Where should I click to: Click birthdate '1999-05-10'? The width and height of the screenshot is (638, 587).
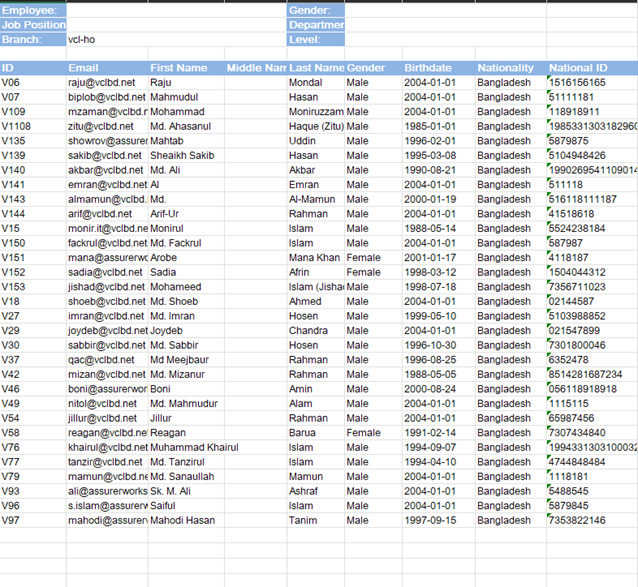pos(439,317)
